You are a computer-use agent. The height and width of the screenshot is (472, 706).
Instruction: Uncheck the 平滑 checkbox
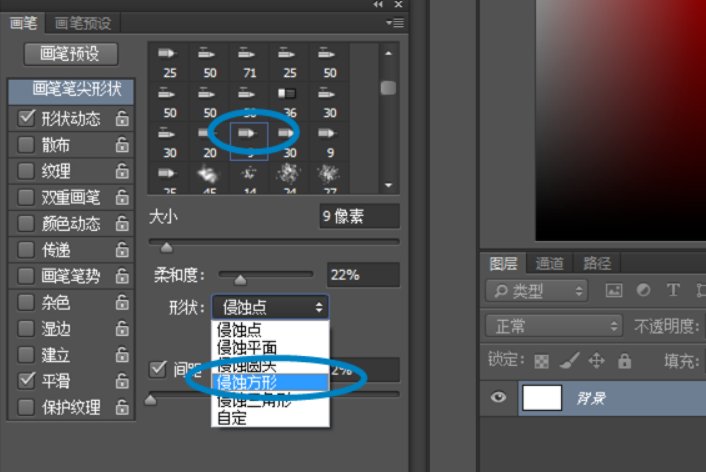click(x=26, y=381)
